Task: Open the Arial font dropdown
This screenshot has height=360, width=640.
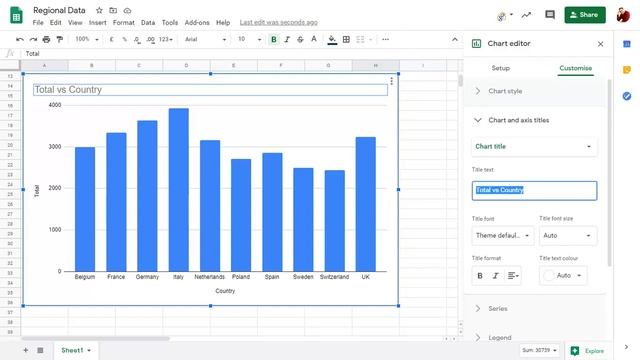Action: [205, 40]
